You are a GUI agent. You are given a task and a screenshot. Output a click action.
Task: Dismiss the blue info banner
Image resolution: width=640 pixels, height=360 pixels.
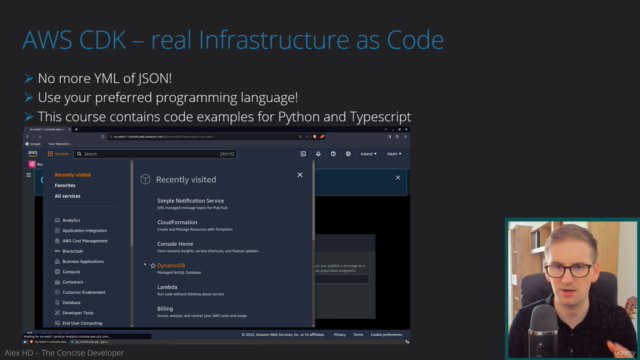pos(398,178)
